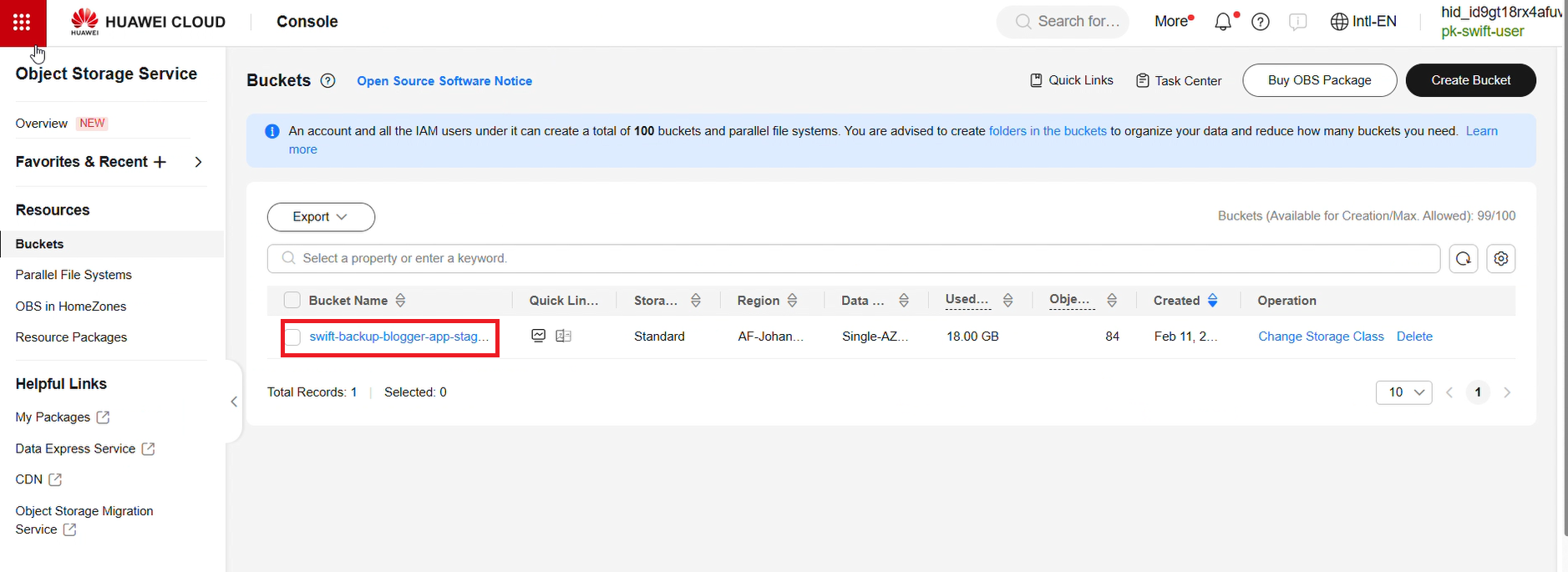Add a favorite with the plus icon

[x=160, y=162]
